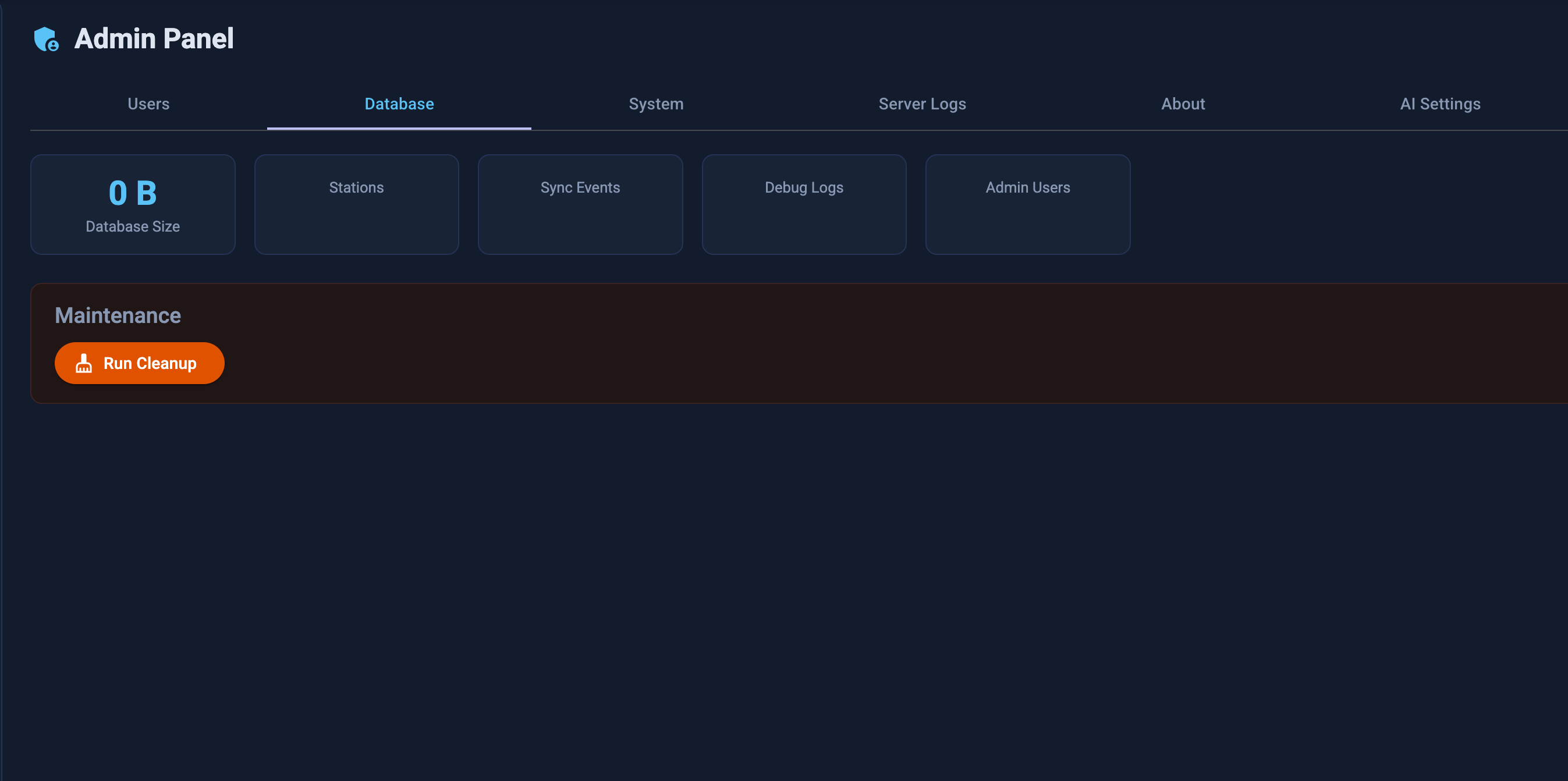Select the Debug Logs stat card
Viewport: 1568px width, 781px height.
pyautogui.click(x=804, y=204)
